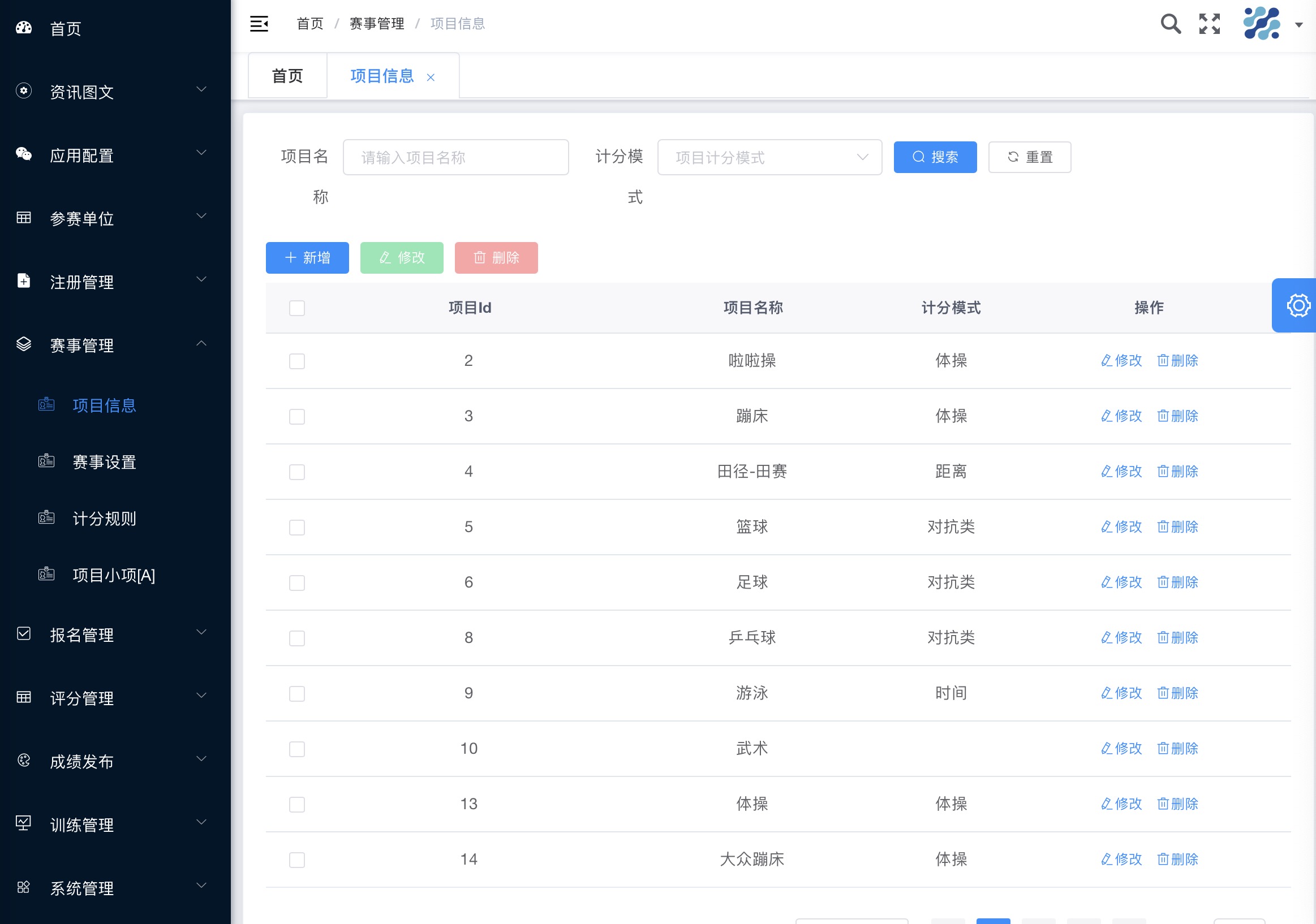
Task: Click 修改 in the 武术 row
Action: point(1122,749)
